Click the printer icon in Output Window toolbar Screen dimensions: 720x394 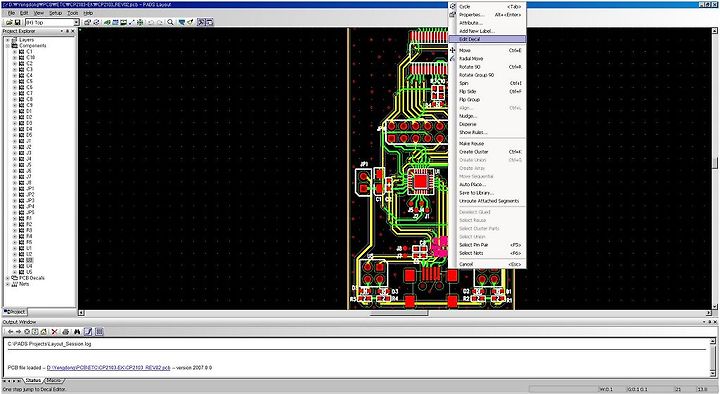[66, 332]
